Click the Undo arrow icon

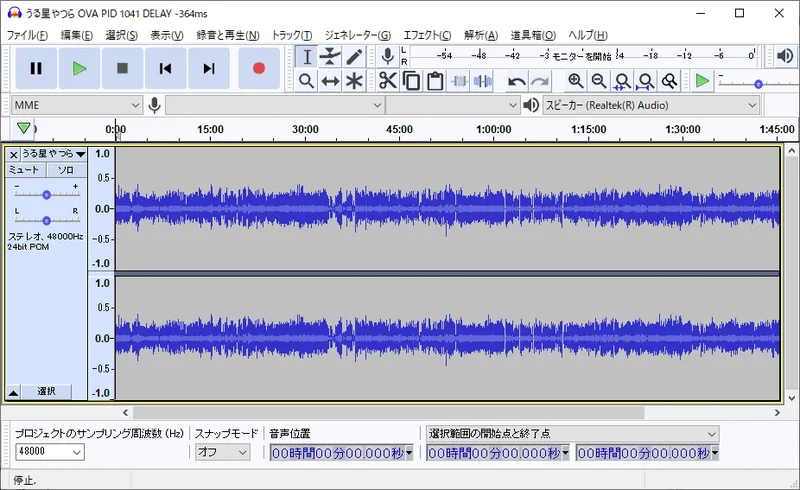point(516,81)
